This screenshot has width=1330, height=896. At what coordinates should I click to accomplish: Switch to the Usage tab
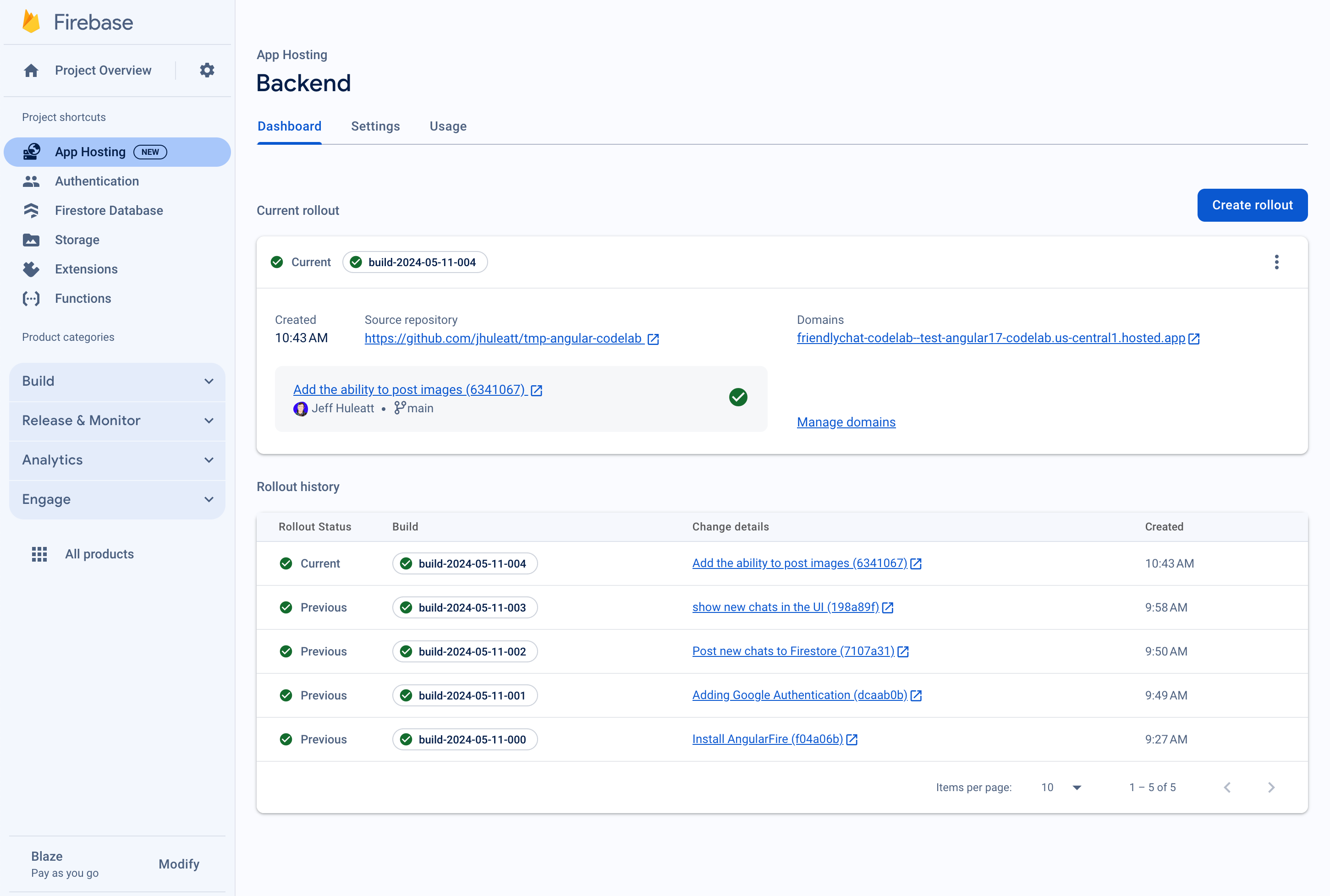point(448,126)
